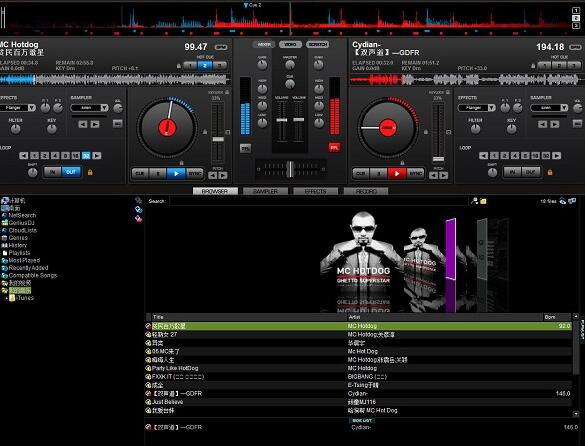Open the NetSearch folder
Screen dimensions: 585x446
tap(19, 215)
